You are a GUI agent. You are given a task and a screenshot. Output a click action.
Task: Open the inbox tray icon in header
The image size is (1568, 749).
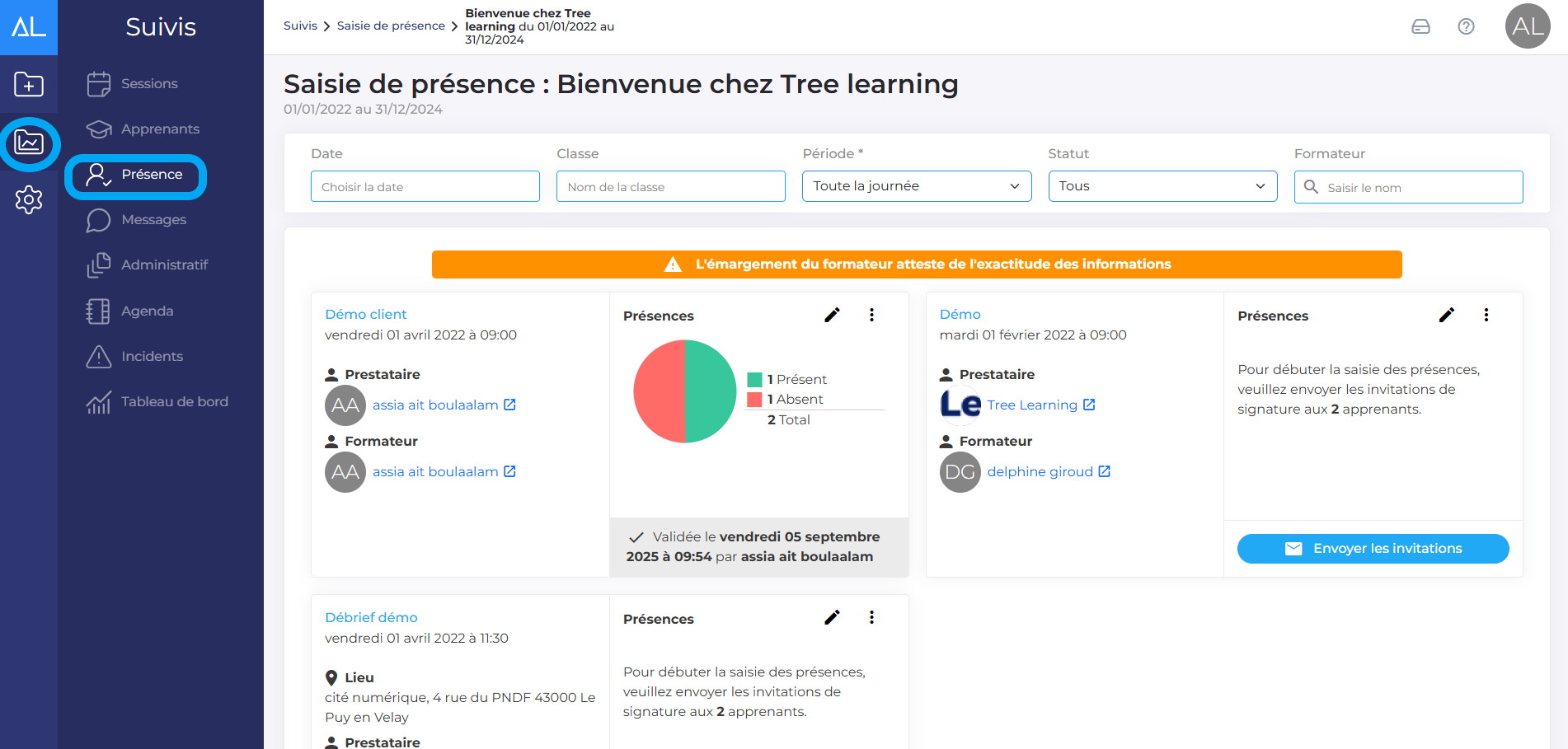[1420, 26]
